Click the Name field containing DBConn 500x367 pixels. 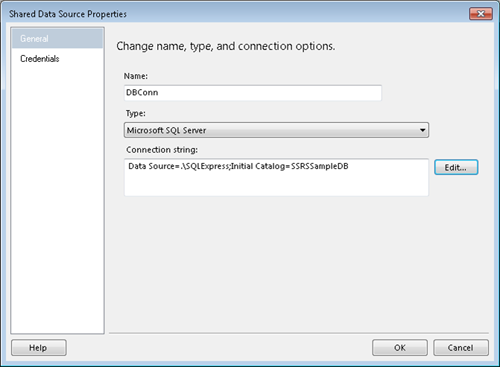[x=253, y=93]
